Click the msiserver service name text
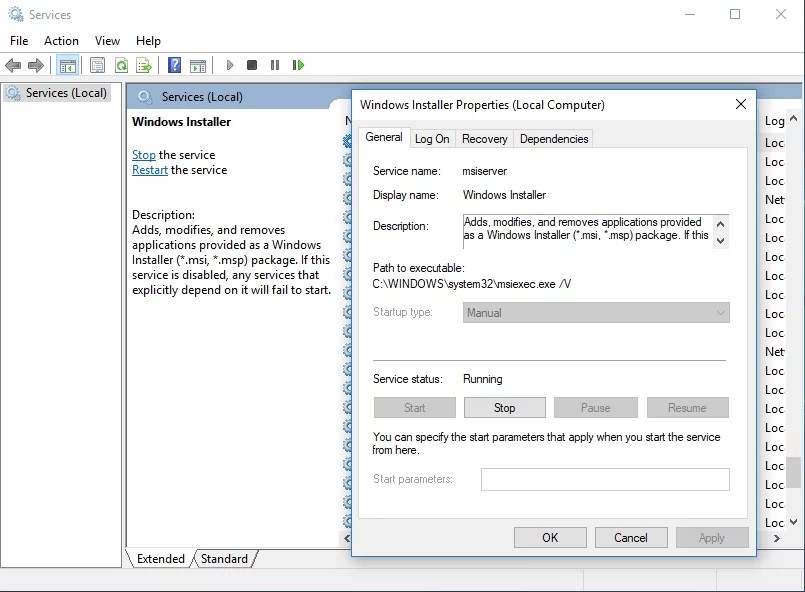The height and width of the screenshot is (592, 805). [485, 171]
